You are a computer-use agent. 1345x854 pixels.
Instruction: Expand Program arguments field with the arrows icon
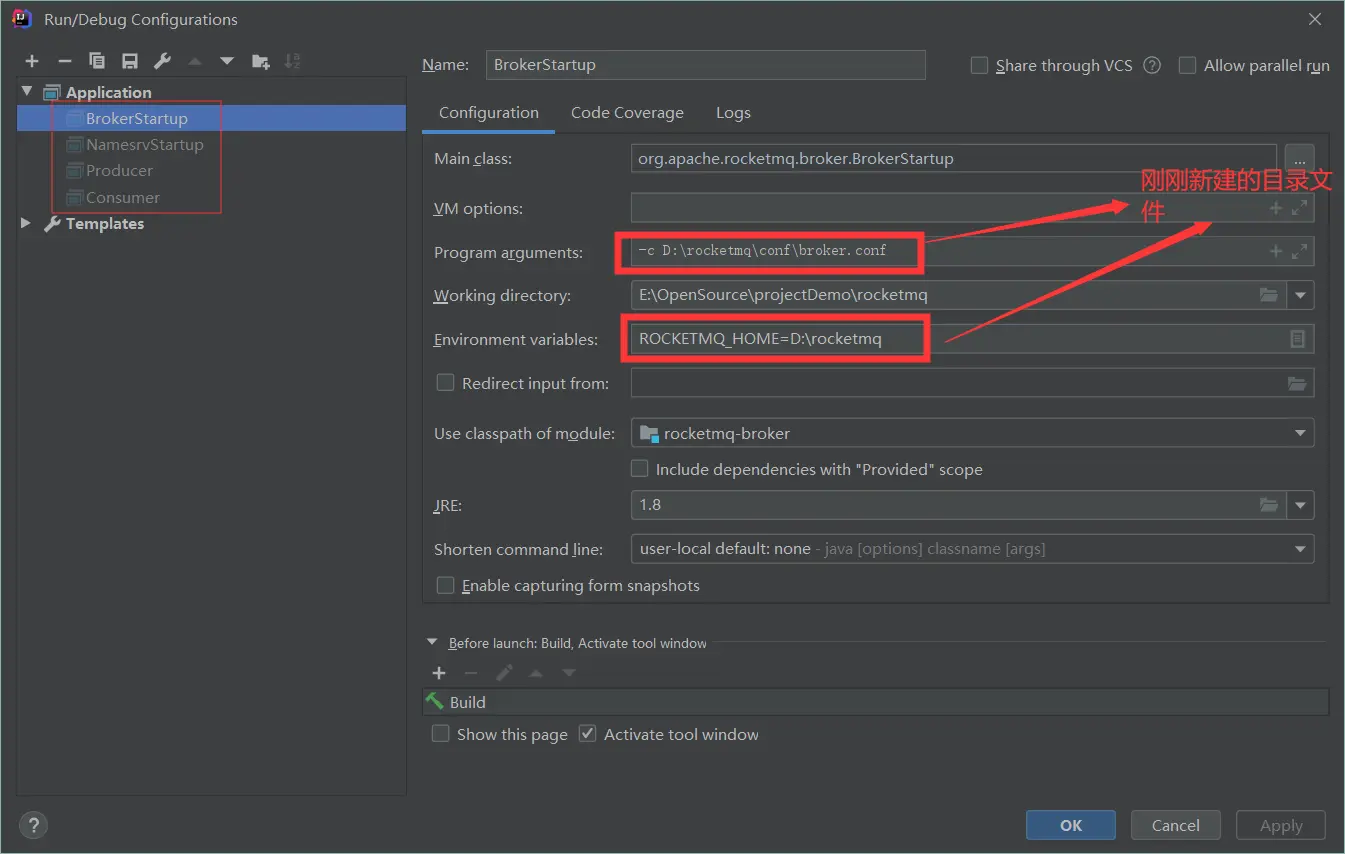point(1299,252)
